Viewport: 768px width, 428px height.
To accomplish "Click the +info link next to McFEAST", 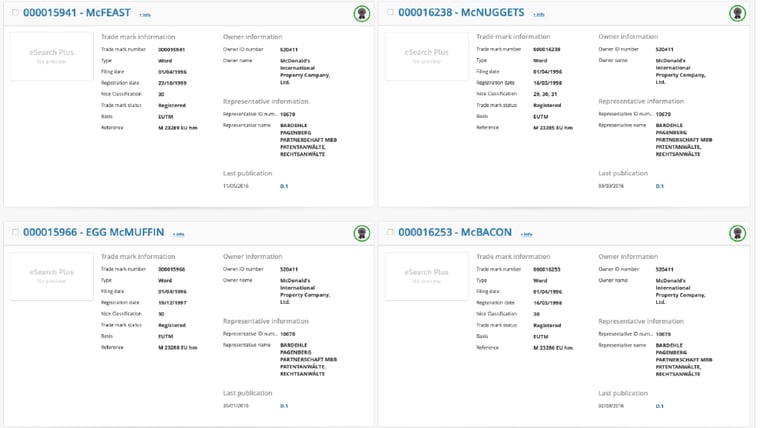I will coord(145,15).
